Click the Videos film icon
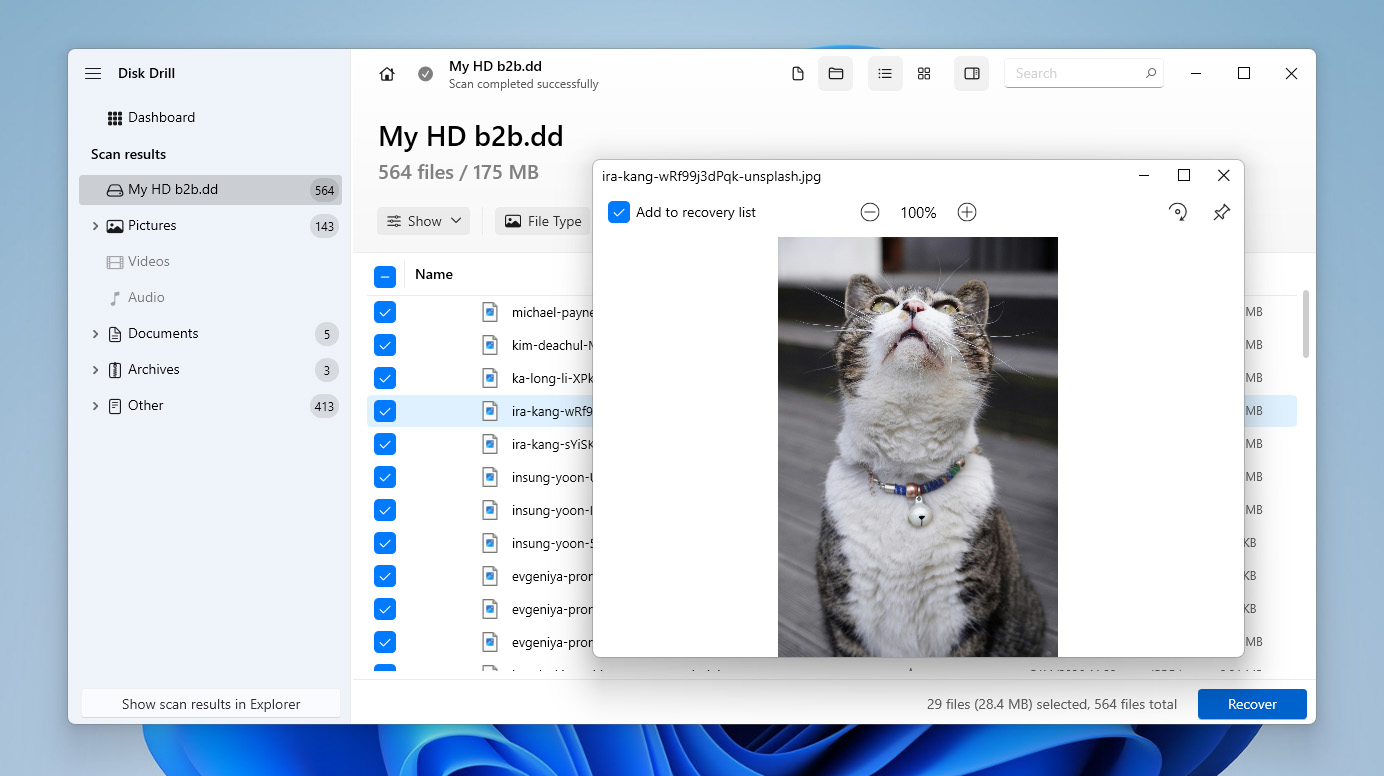 115,262
